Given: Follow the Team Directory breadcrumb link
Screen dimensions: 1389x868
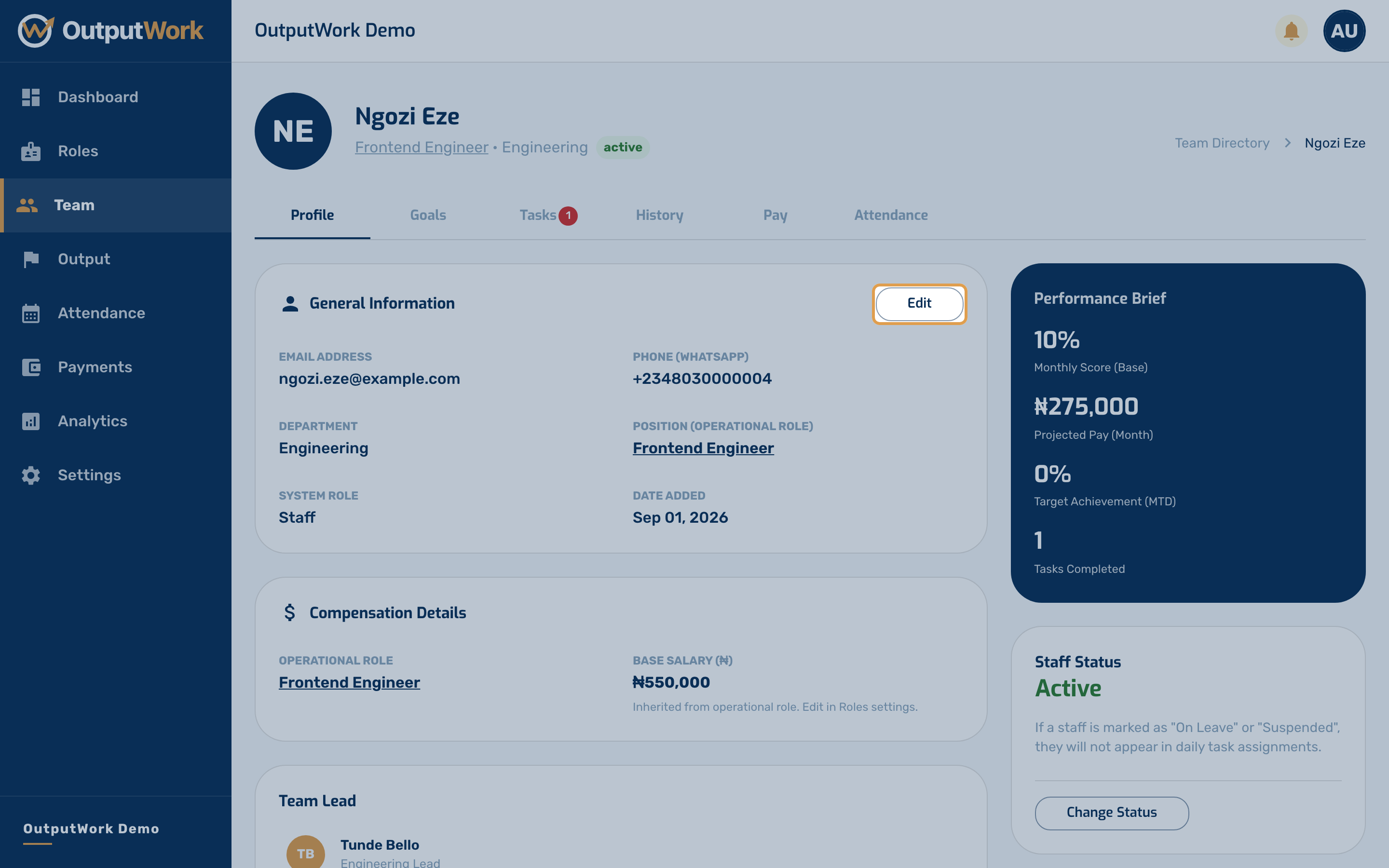Looking at the screenshot, I should (1222, 143).
